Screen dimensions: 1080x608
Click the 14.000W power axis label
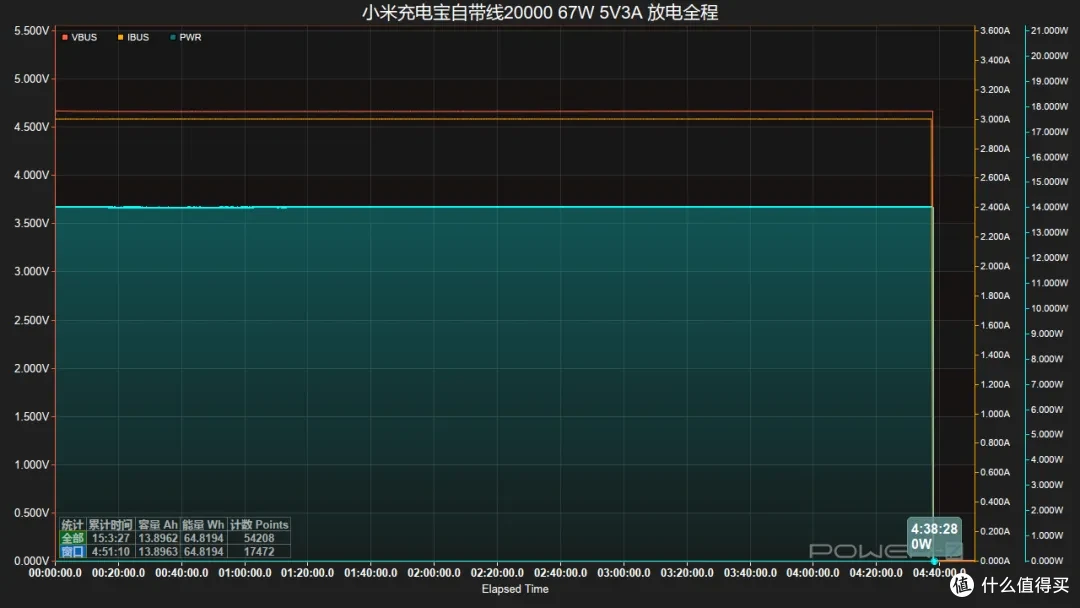1050,207
